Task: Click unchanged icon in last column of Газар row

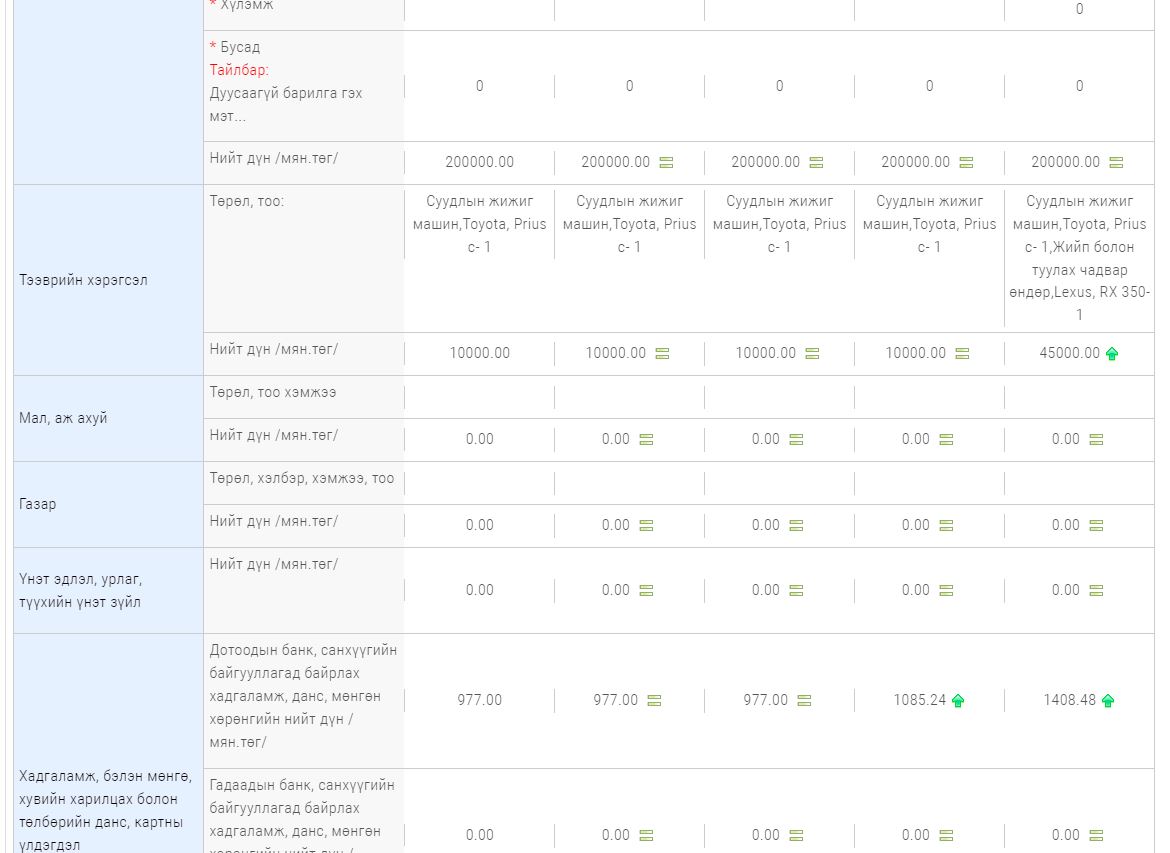Action: click(x=1096, y=526)
